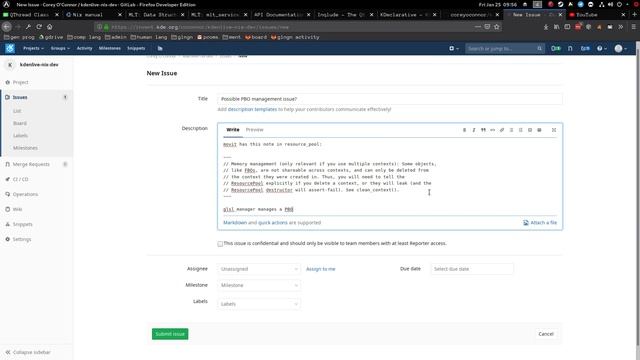
Task: Apply italic formatting in description toolbar
Action: coord(473,130)
